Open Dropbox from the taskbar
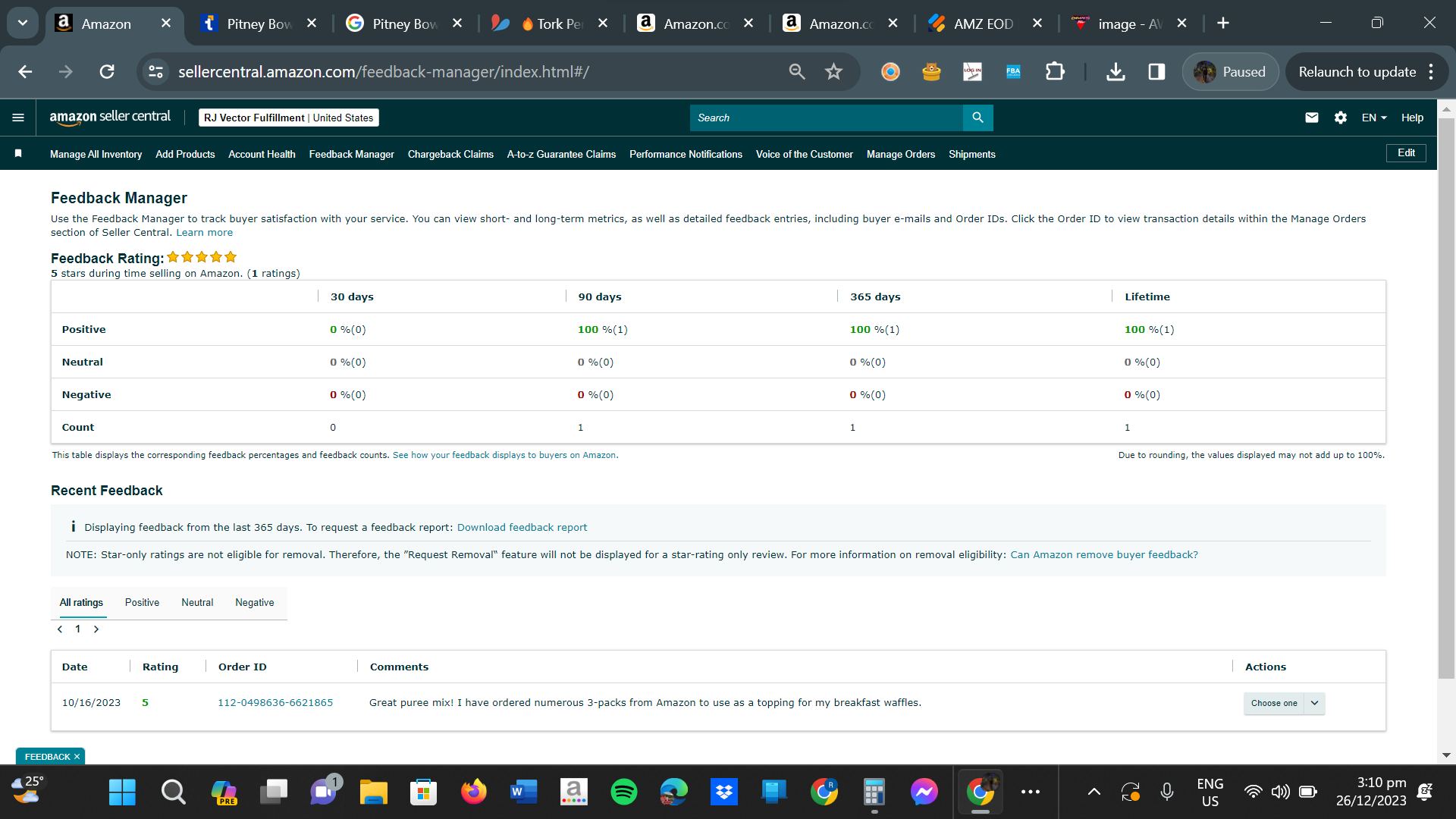The height and width of the screenshot is (819, 1456). coord(724,792)
